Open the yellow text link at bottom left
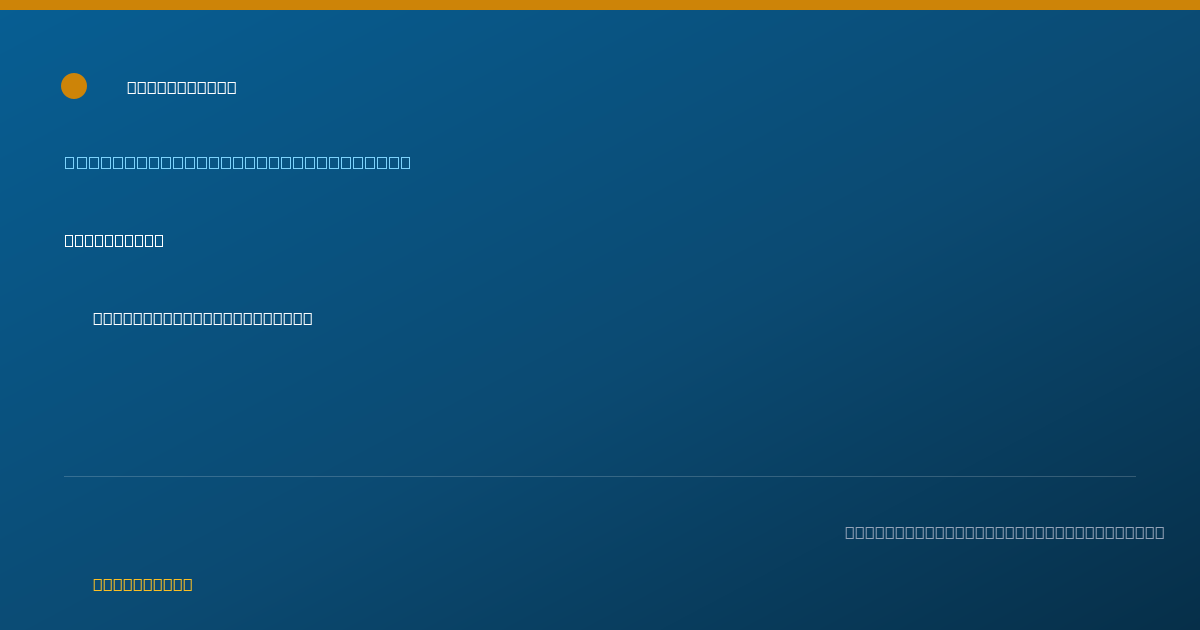The height and width of the screenshot is (630, 1200). pyautogui.click(x=143, y=585)
